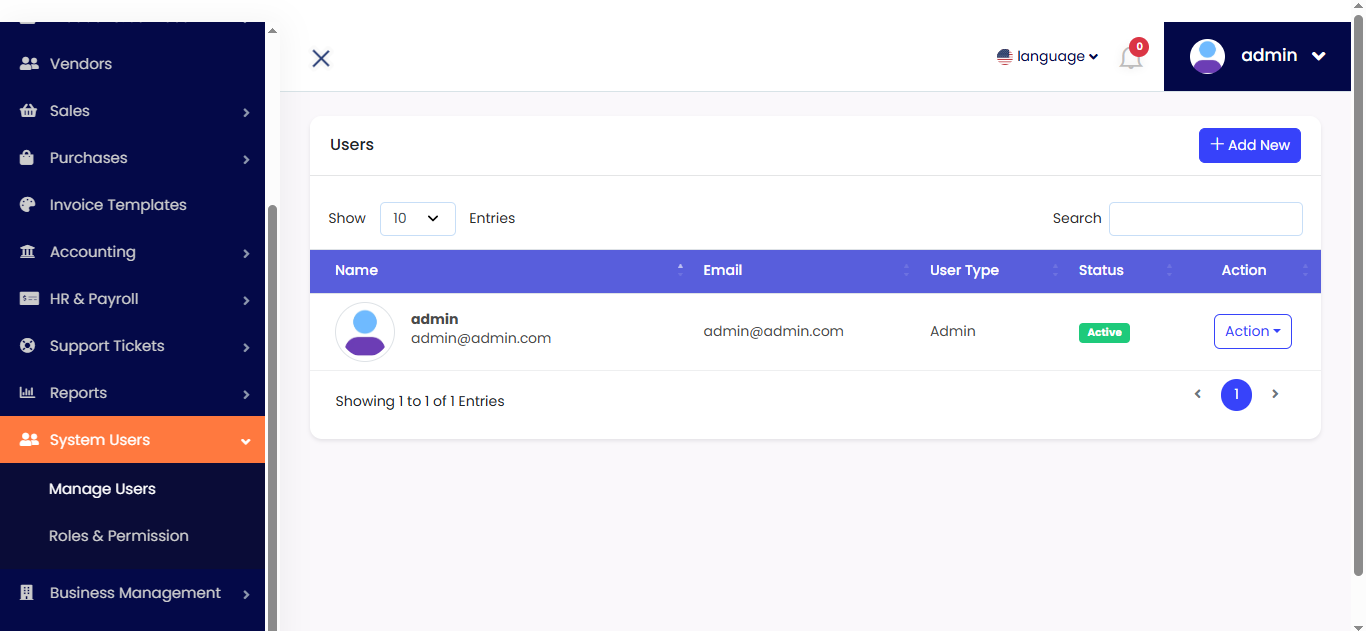The image size is (1366, 631).
Task: Click the Accounting bank icon
Action: [x=28, y=251]
